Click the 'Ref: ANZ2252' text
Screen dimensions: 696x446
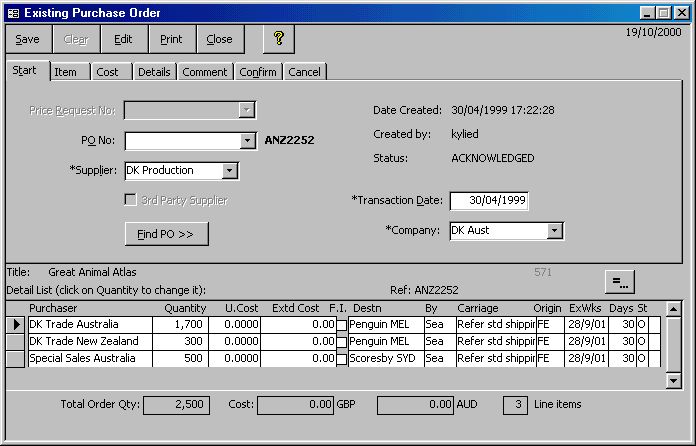424,290
